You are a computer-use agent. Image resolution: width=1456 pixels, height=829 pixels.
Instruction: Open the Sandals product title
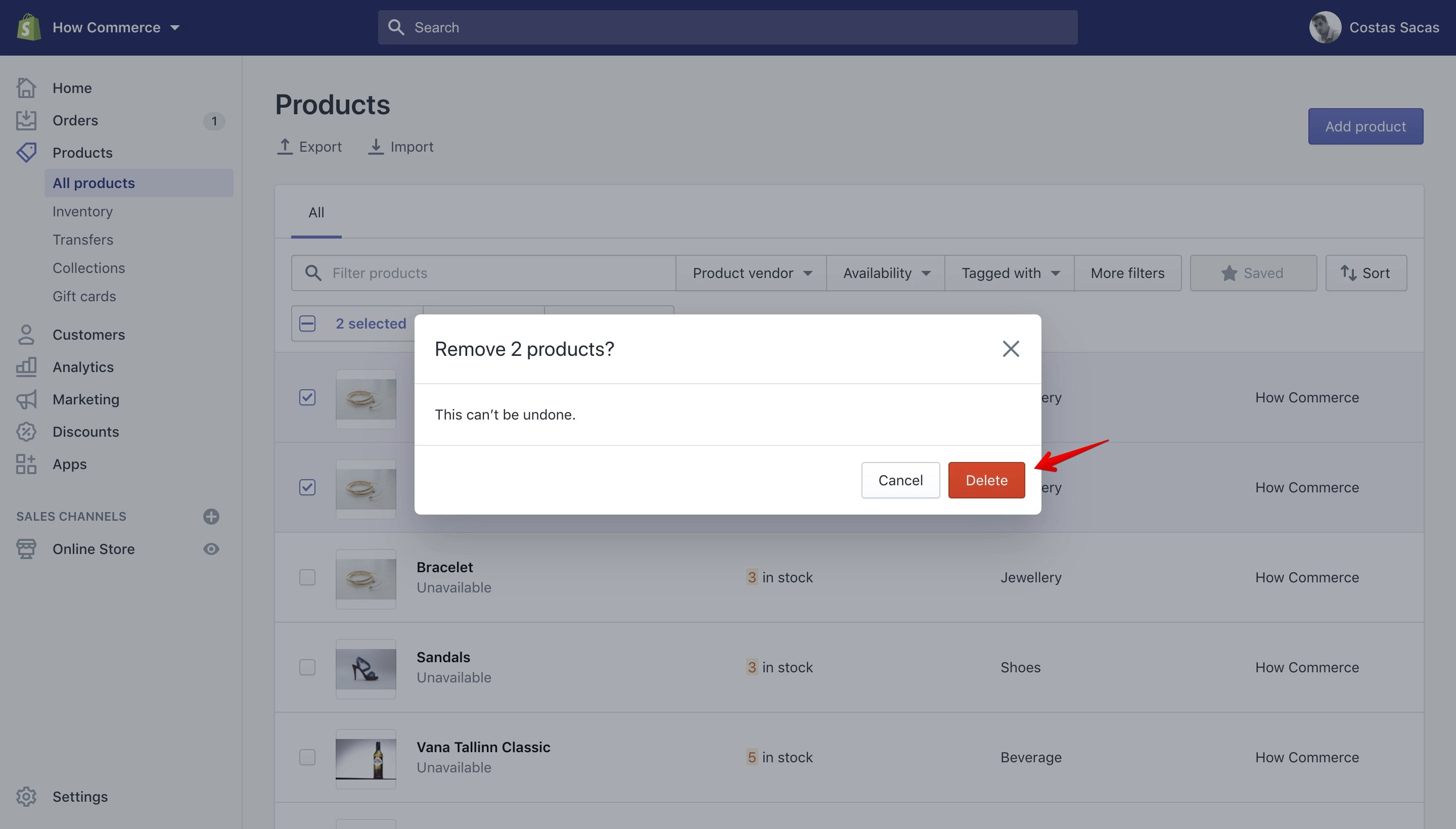[443, 657]
